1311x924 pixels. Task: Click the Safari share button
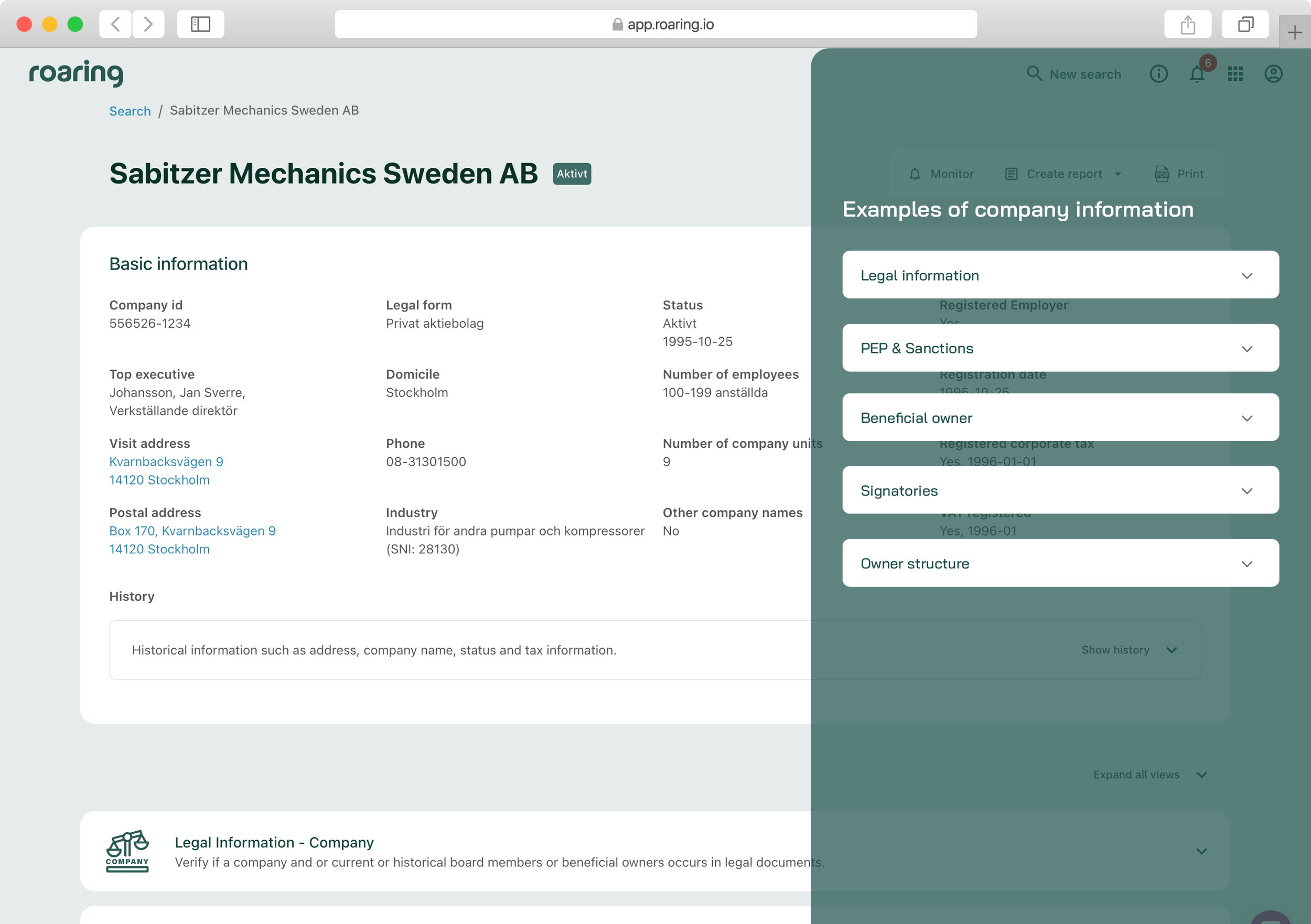click(1188, 24)
